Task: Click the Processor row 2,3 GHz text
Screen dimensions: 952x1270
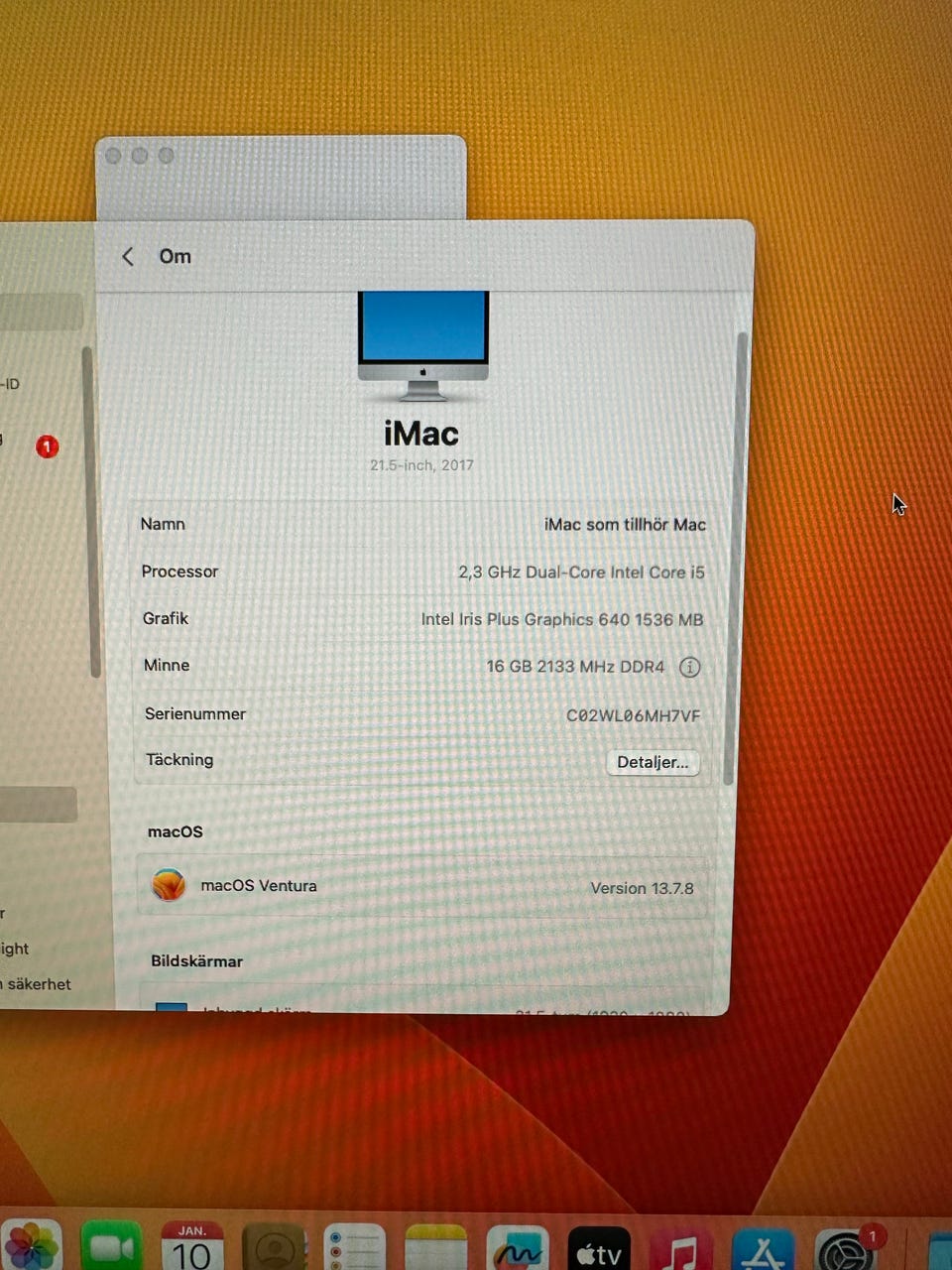Action: pyautogui.click(x=581, y=572)
